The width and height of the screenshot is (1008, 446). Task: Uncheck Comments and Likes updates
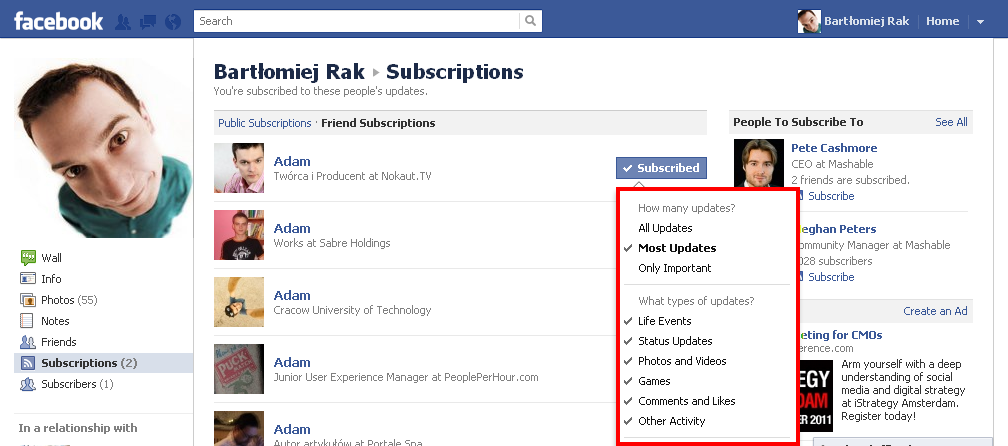point(687,401)
